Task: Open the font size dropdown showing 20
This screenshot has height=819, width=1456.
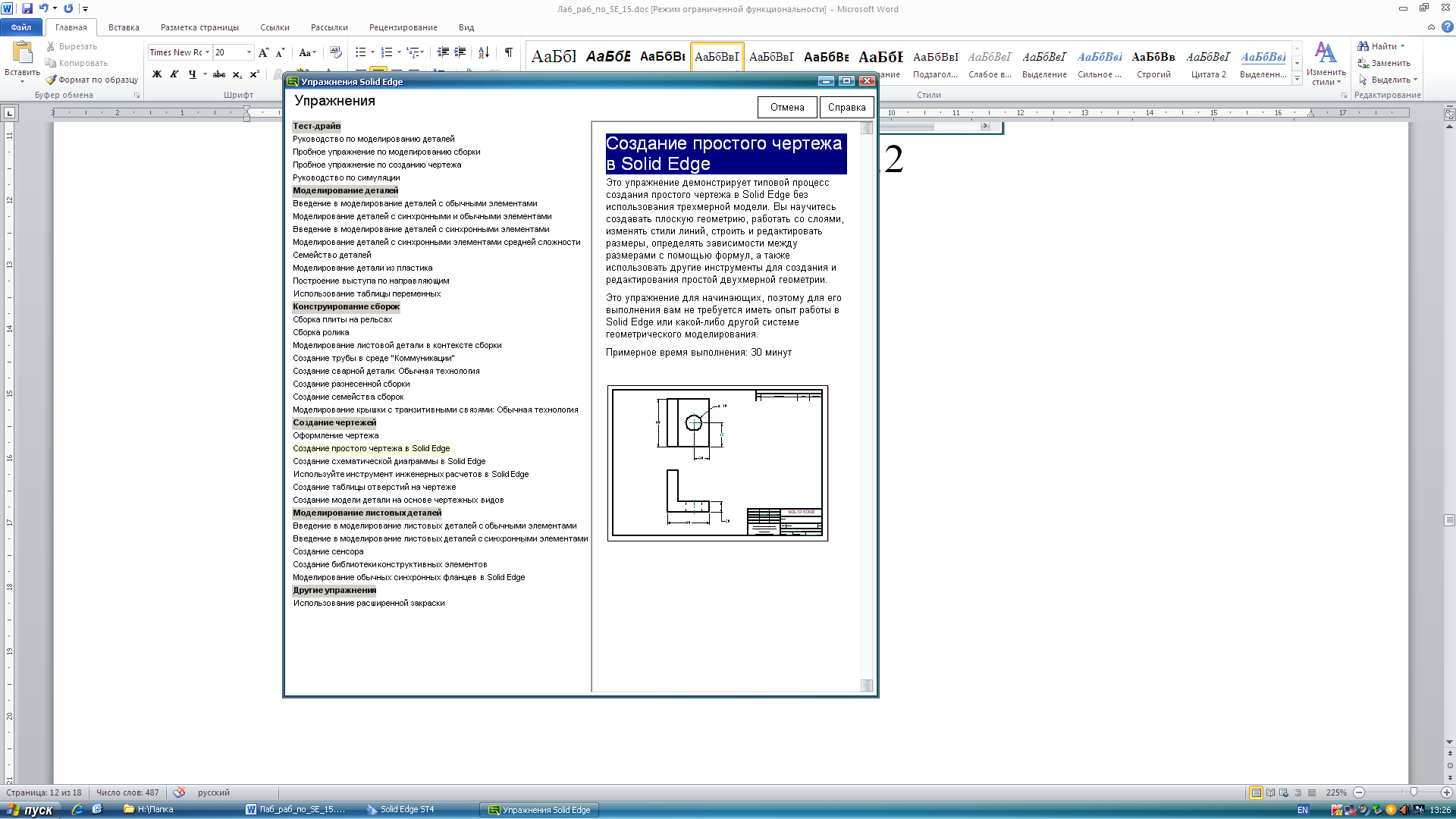Action: 249,52
